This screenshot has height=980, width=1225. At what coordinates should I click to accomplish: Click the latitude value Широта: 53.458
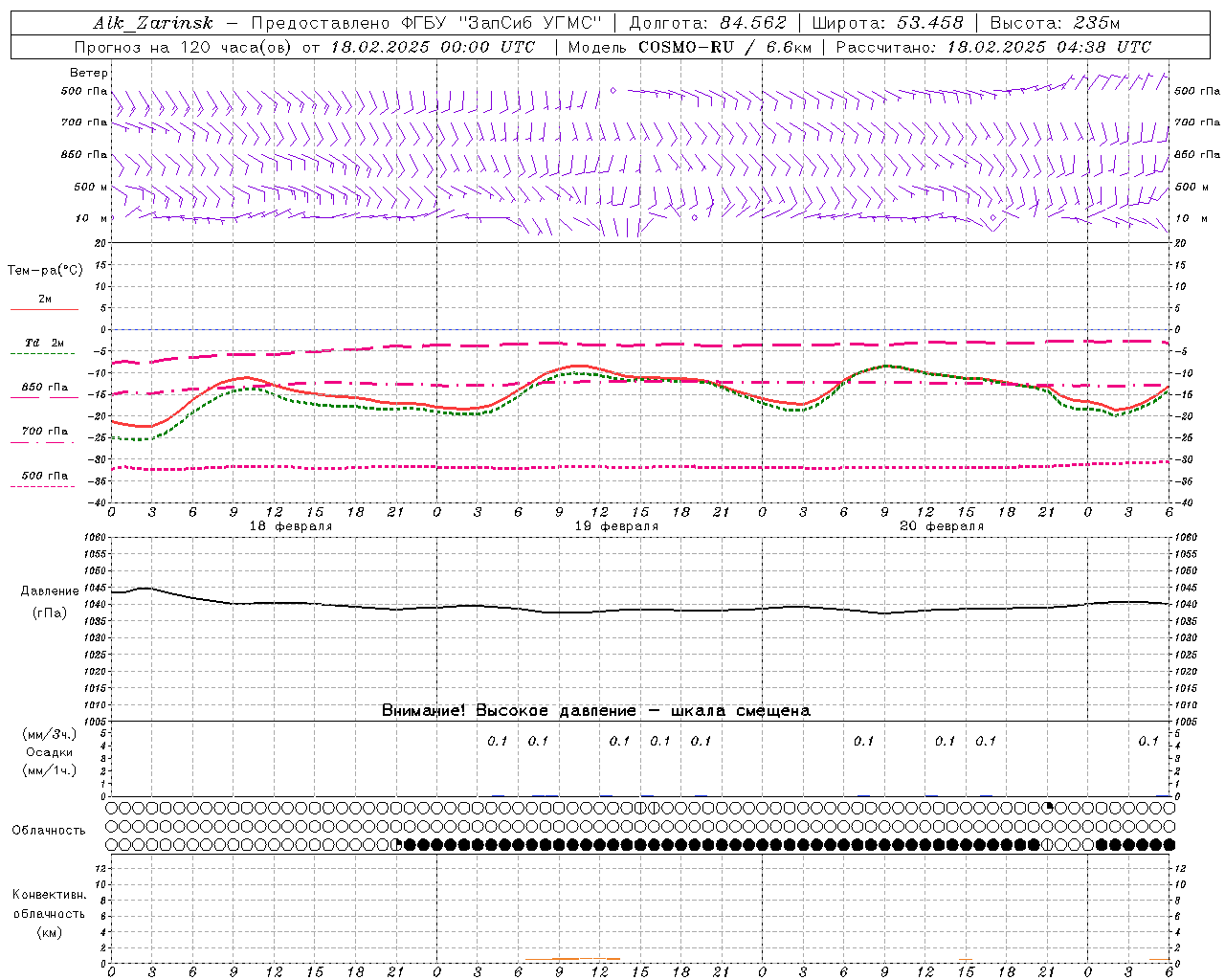point(887,23)
